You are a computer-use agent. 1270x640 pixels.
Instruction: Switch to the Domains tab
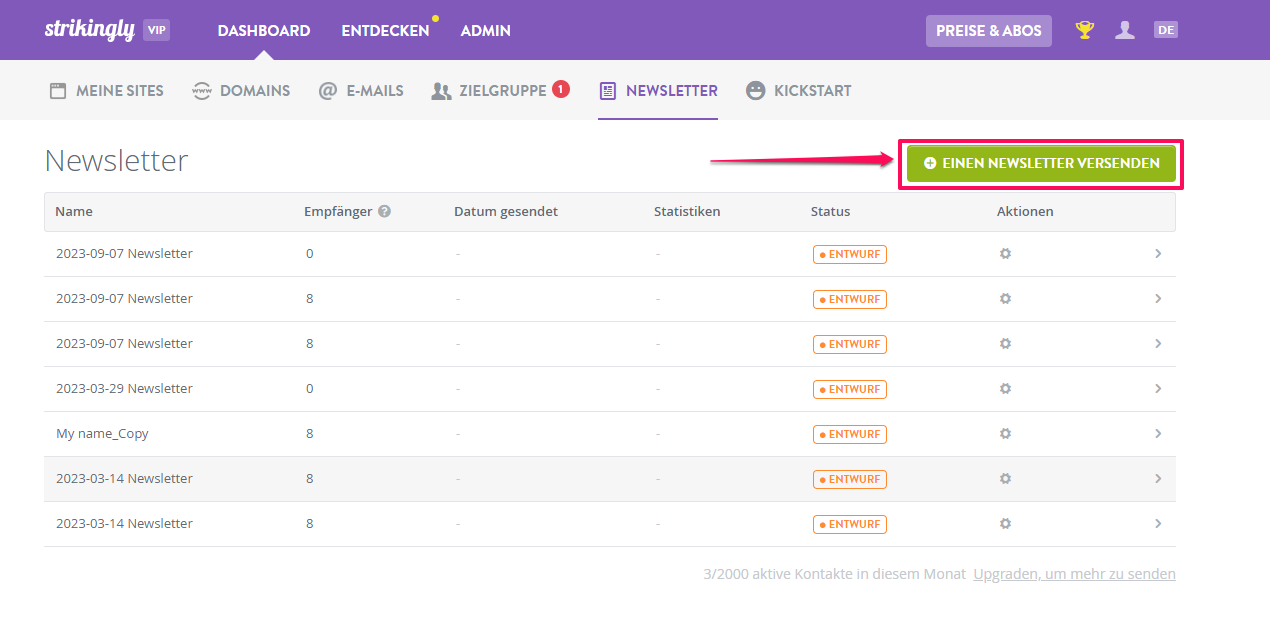241,91
